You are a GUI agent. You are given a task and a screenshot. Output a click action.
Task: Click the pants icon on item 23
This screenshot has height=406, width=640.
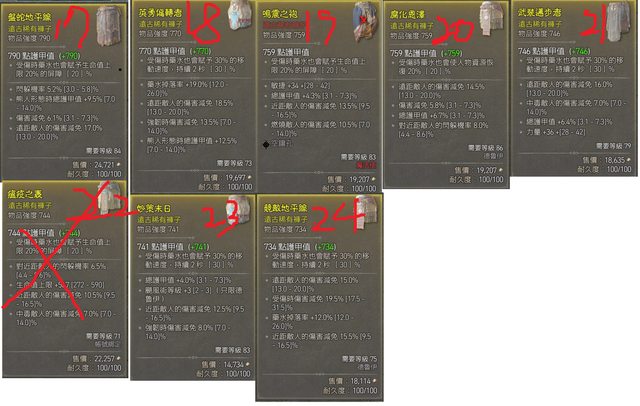pyautogui.click(x=238, y=209)
